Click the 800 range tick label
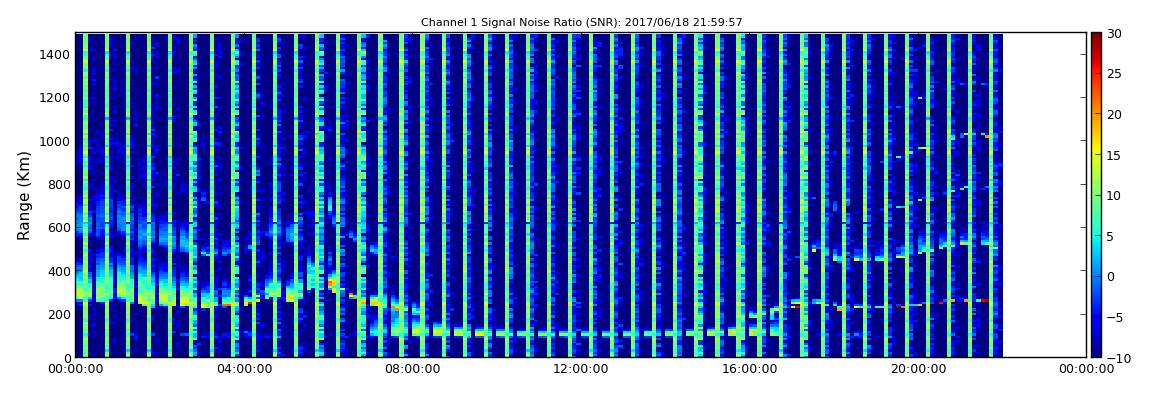 tap(60, 185)
